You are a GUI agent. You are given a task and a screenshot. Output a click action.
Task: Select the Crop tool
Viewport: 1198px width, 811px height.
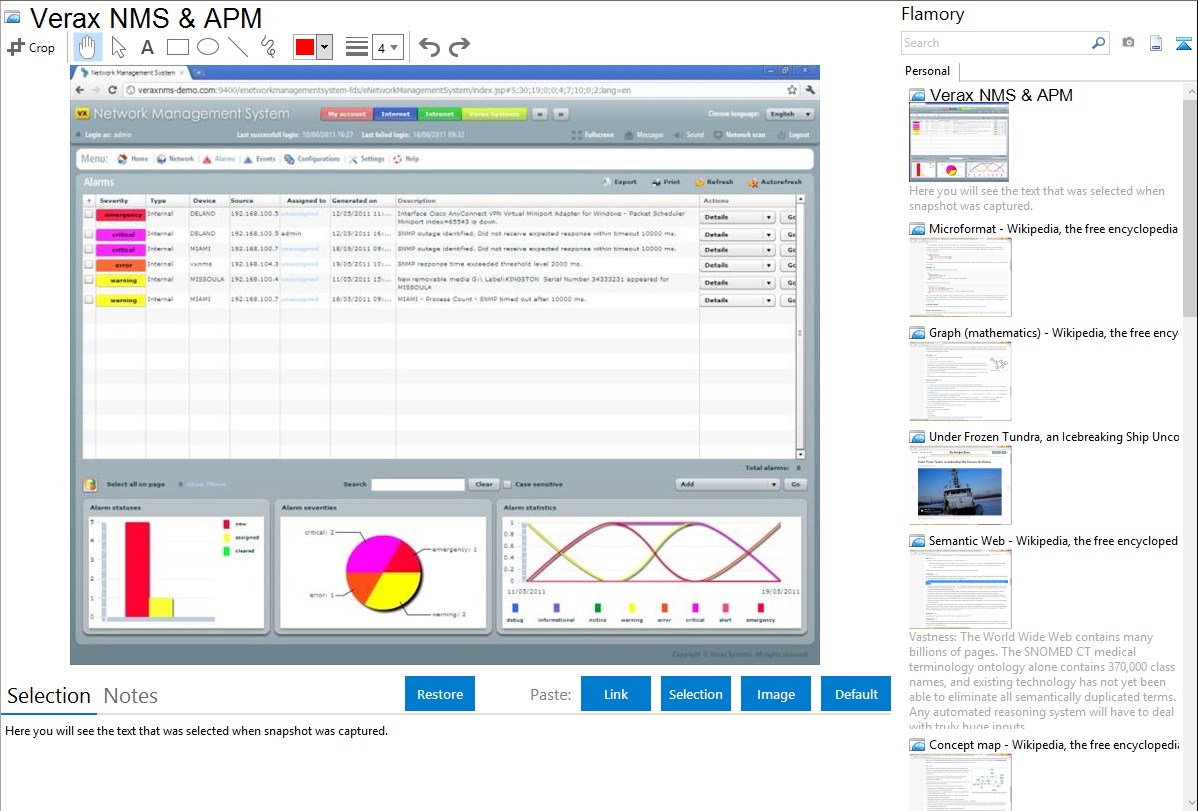point(32,46)
